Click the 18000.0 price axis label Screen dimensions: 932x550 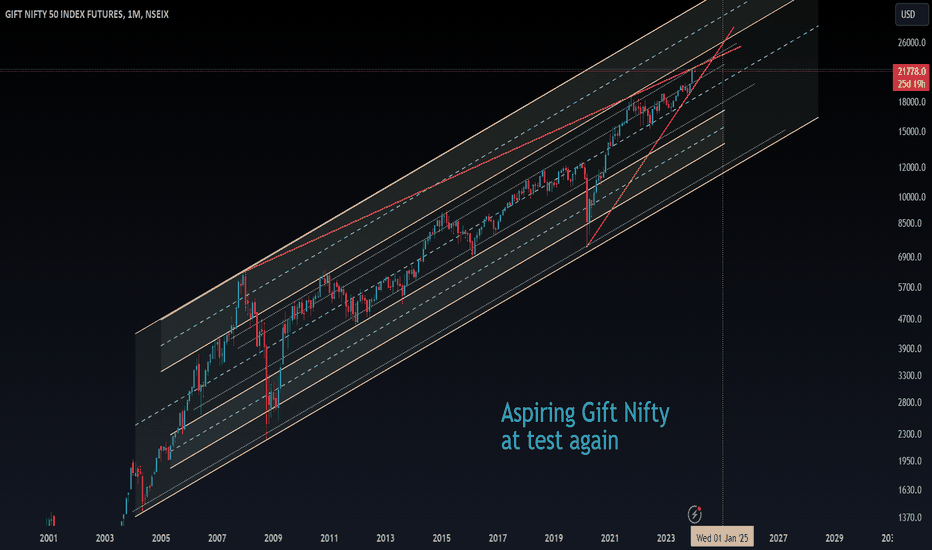[912, 102]
